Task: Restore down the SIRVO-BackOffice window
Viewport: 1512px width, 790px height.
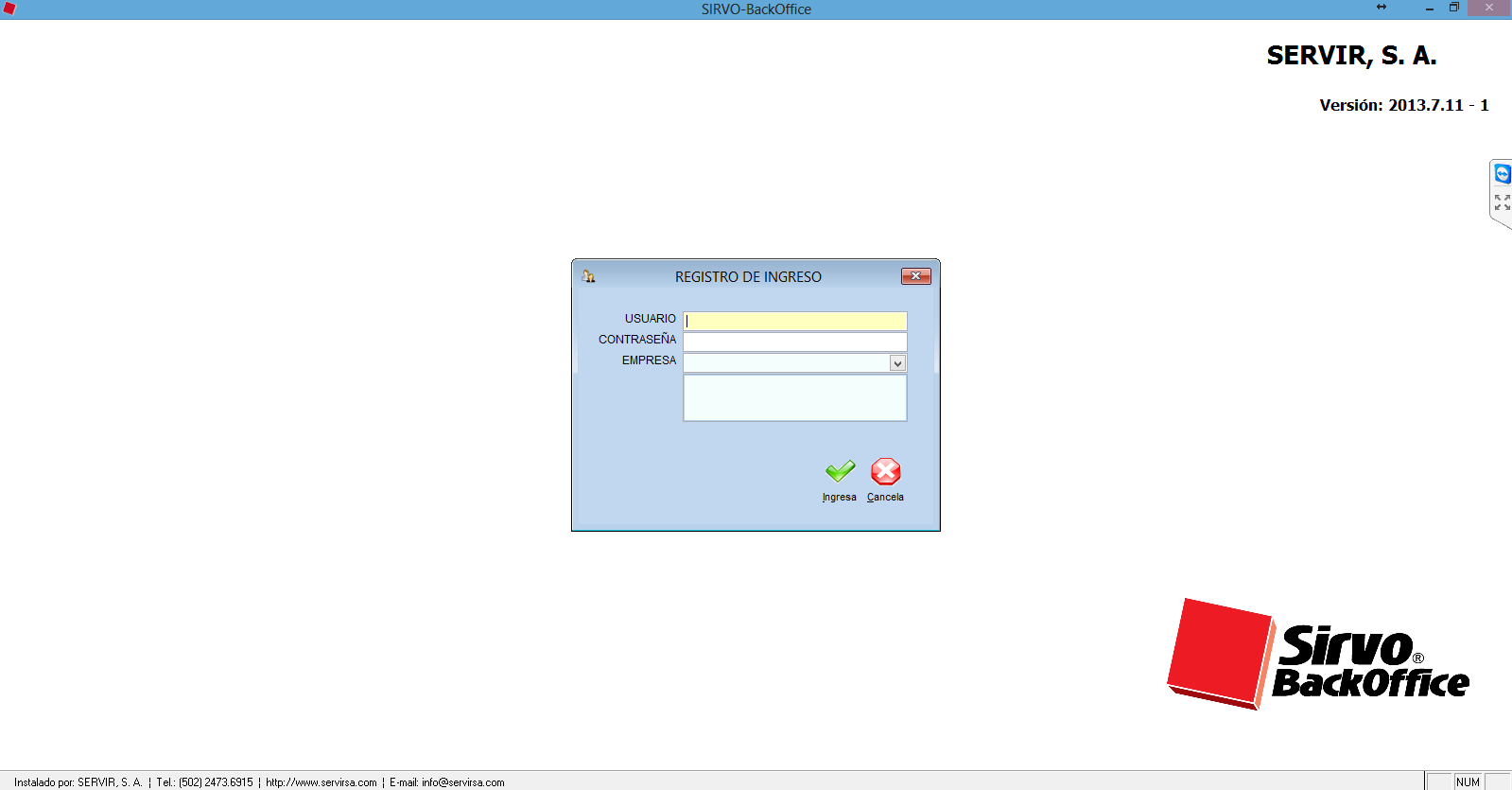Action: click(1453, 8)
